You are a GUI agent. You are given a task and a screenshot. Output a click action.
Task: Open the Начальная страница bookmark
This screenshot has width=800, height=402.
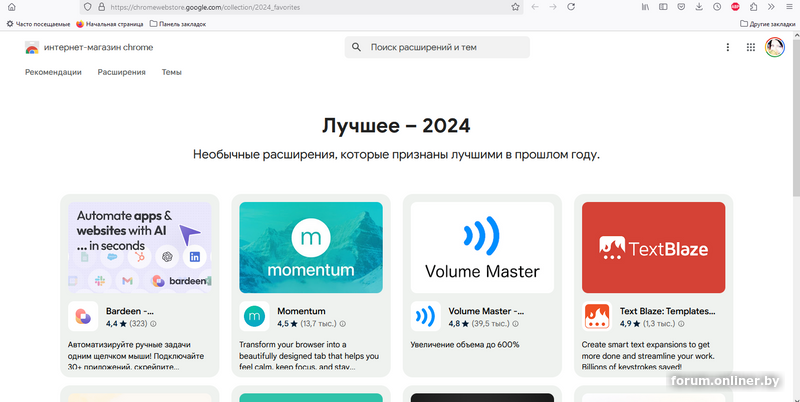click(110, 24)
